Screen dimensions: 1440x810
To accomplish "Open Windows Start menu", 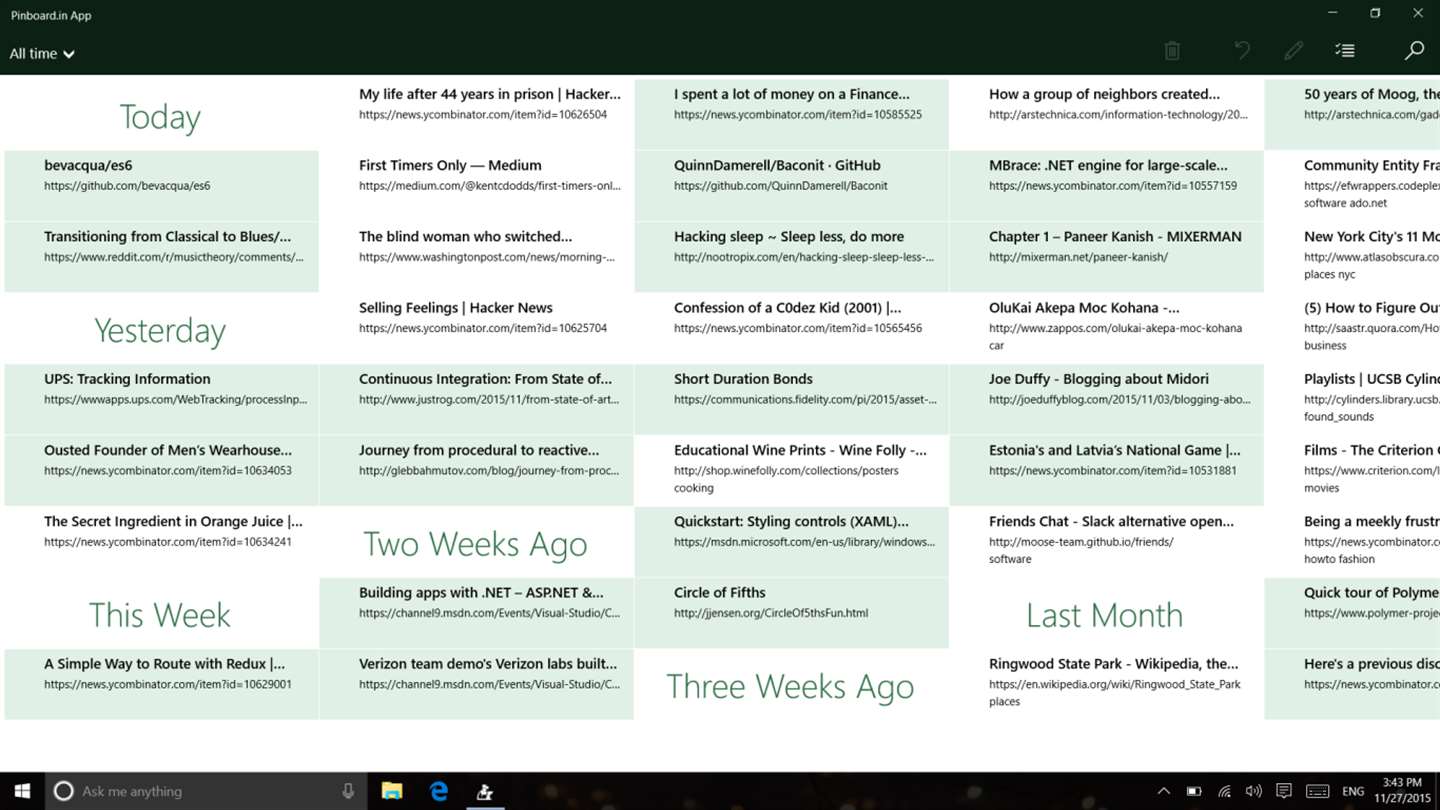I will [x=22, y=791].
